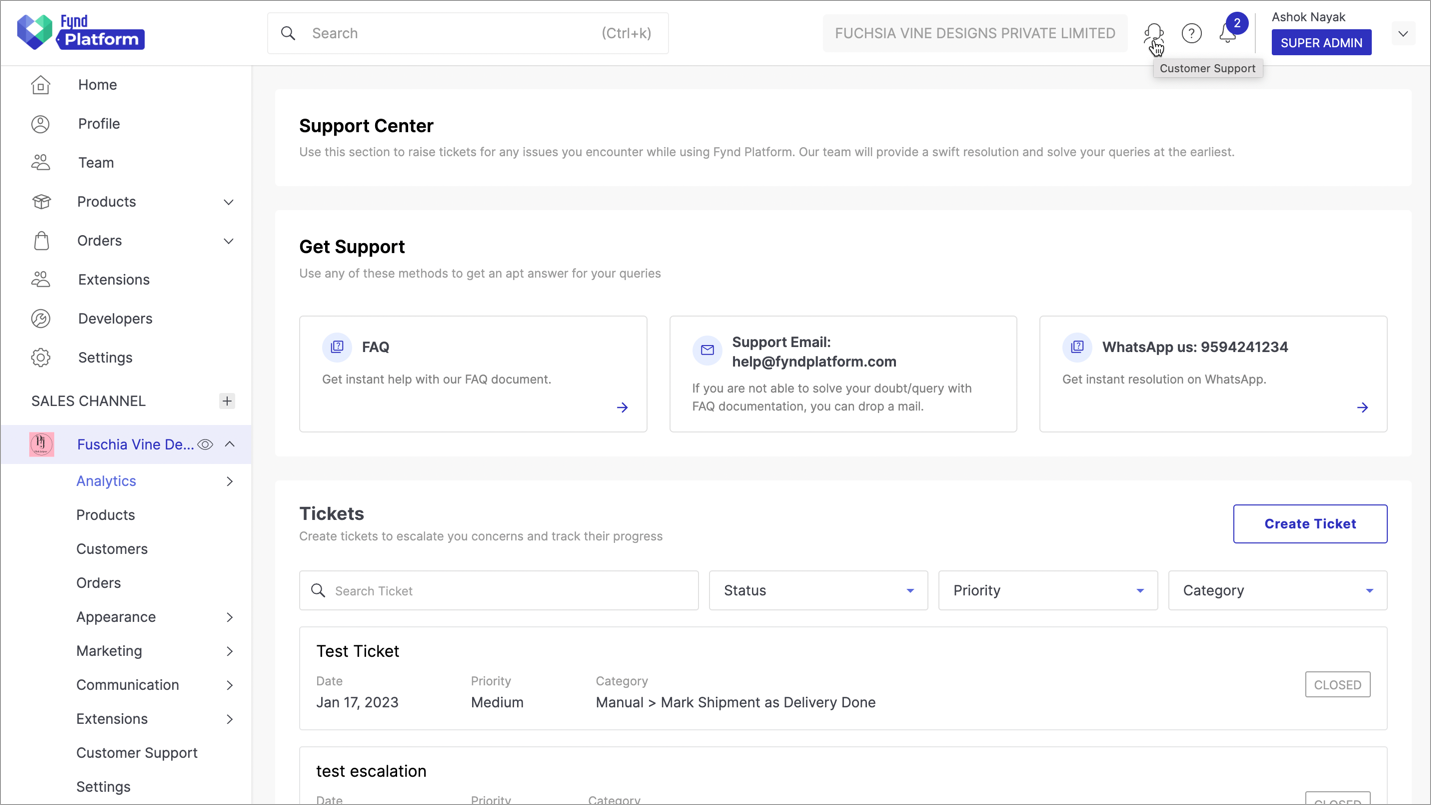Click the Home icon in sidebar
This screenshot has height=805, width=1431.
41,85
